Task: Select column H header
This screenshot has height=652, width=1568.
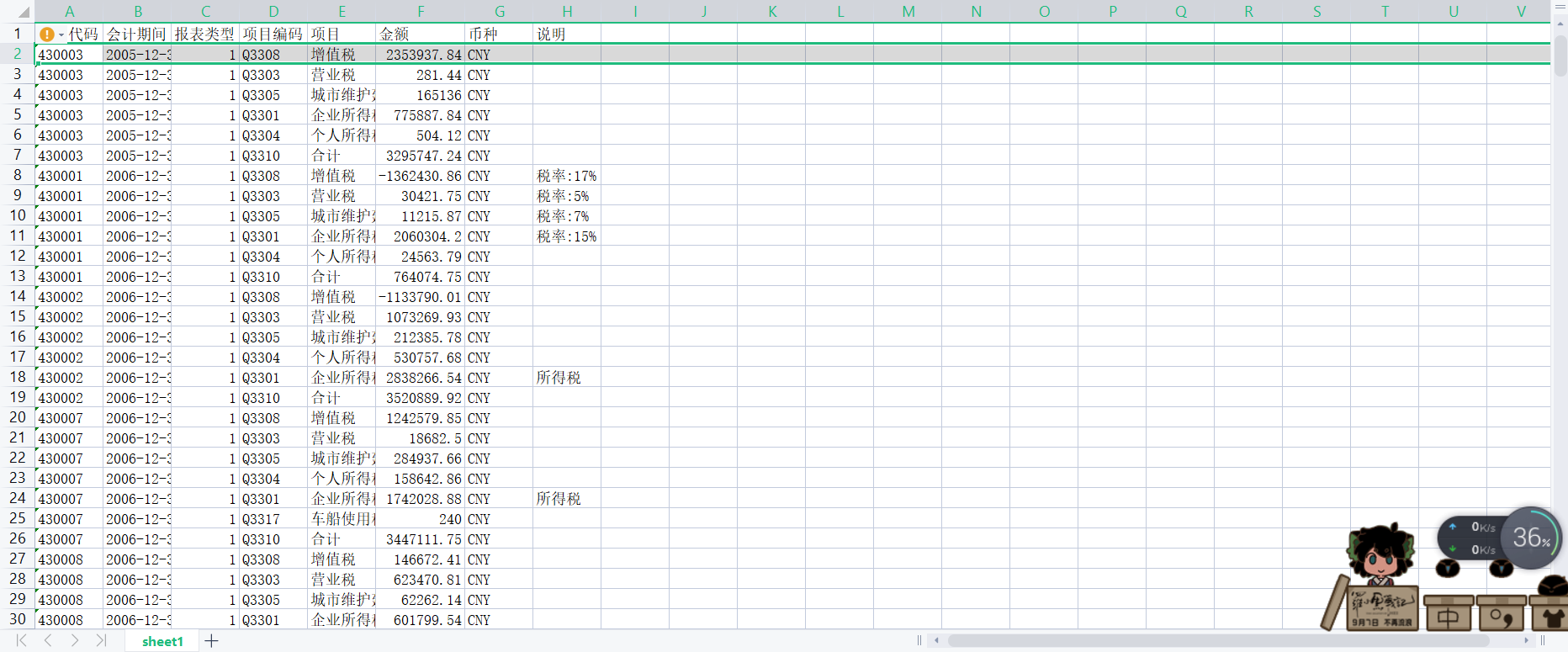Action: click(567, 12)
